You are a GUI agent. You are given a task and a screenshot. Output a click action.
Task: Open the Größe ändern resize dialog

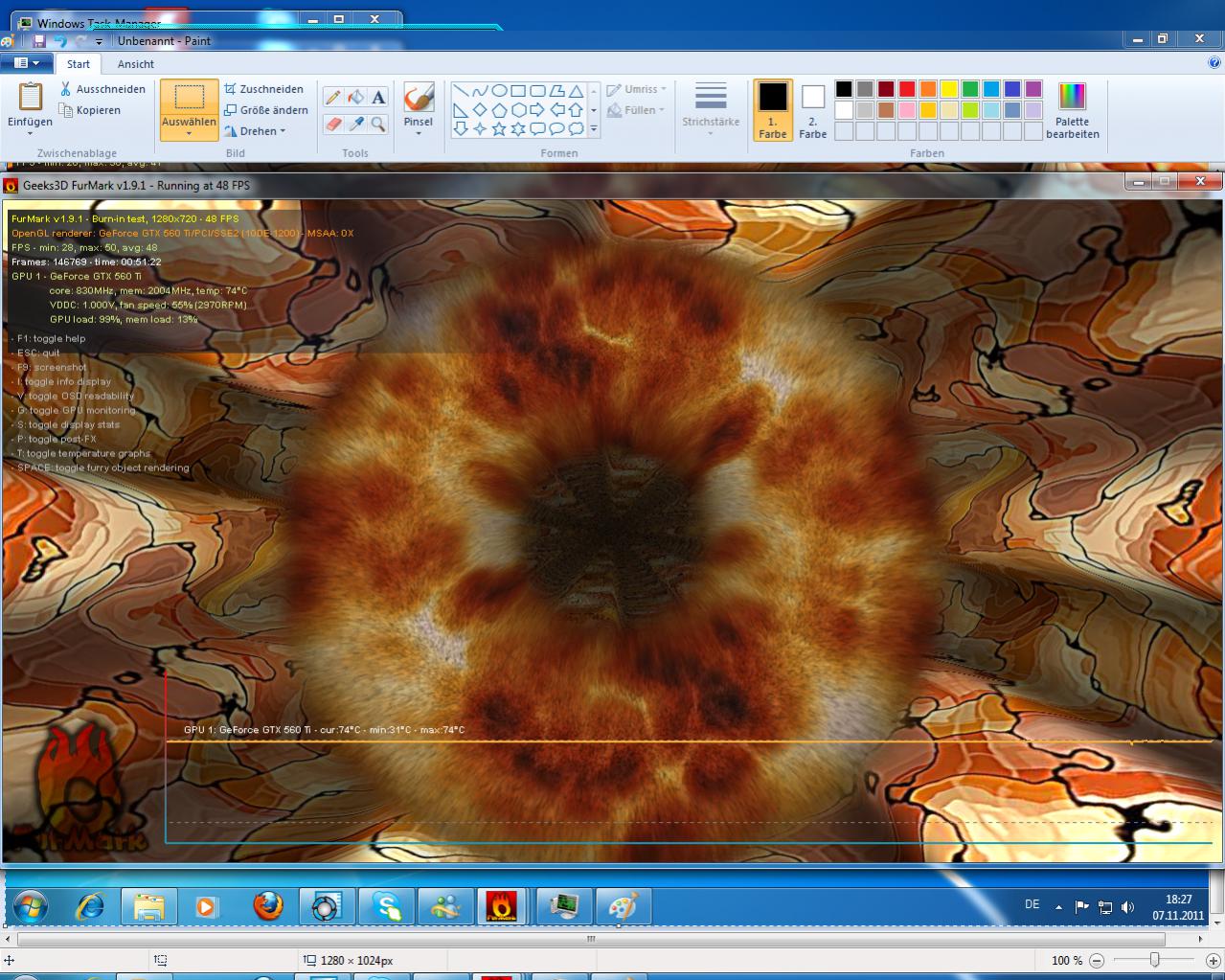coord(266,110)
